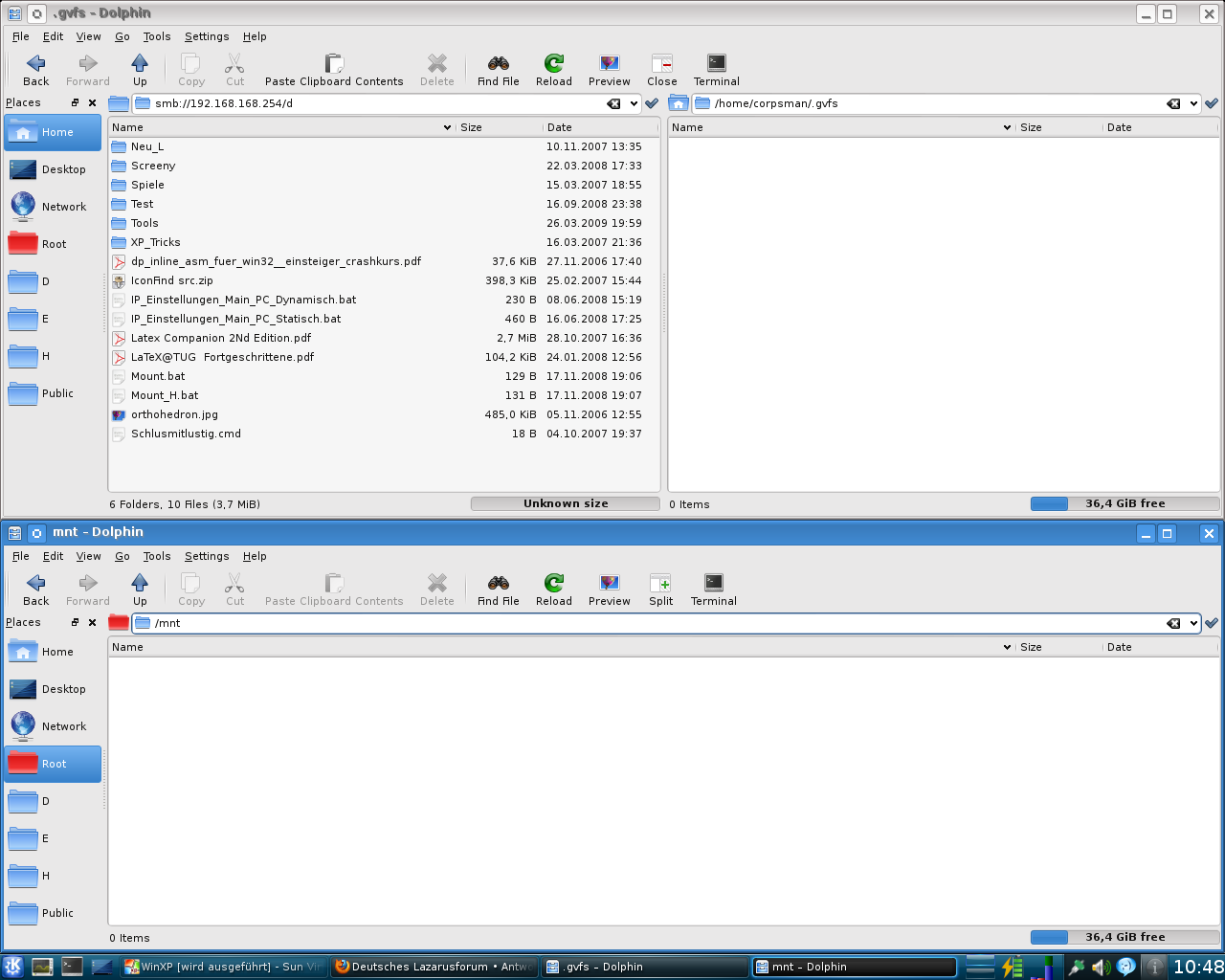Viewport: 1225px width, 980px height.
Task: Click the Back arrow in the mnt window
Action: [36, 584]
